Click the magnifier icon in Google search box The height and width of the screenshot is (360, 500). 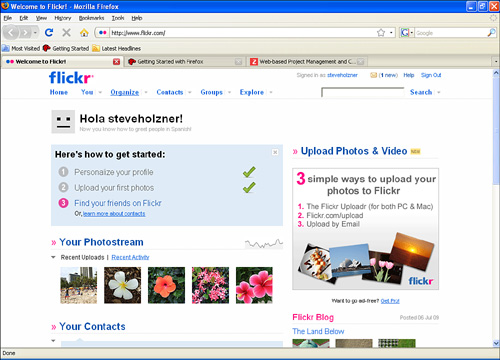pos(491,33)
